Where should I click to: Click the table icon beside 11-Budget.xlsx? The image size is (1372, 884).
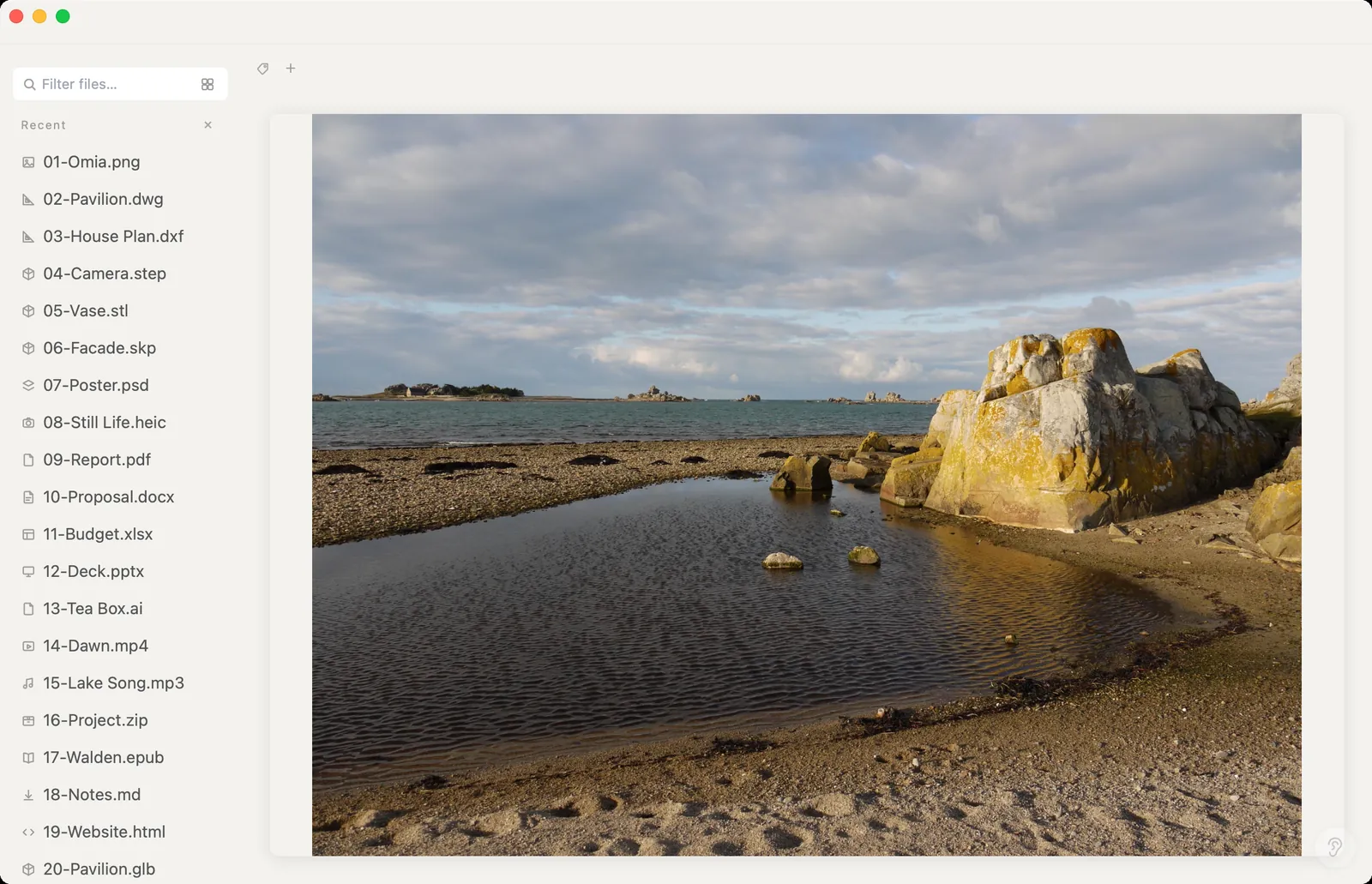click(x=28, y=534)
